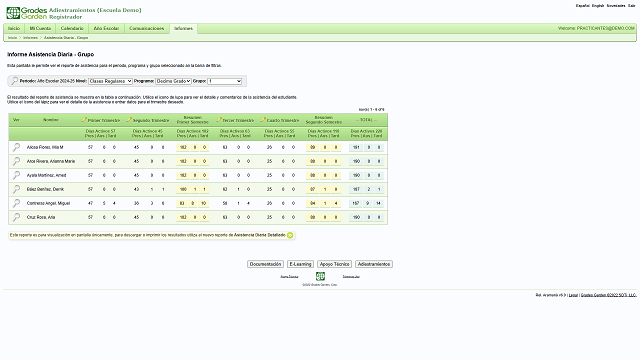
Task: Click student name Báez Benítez
Action: pos(45,189)
